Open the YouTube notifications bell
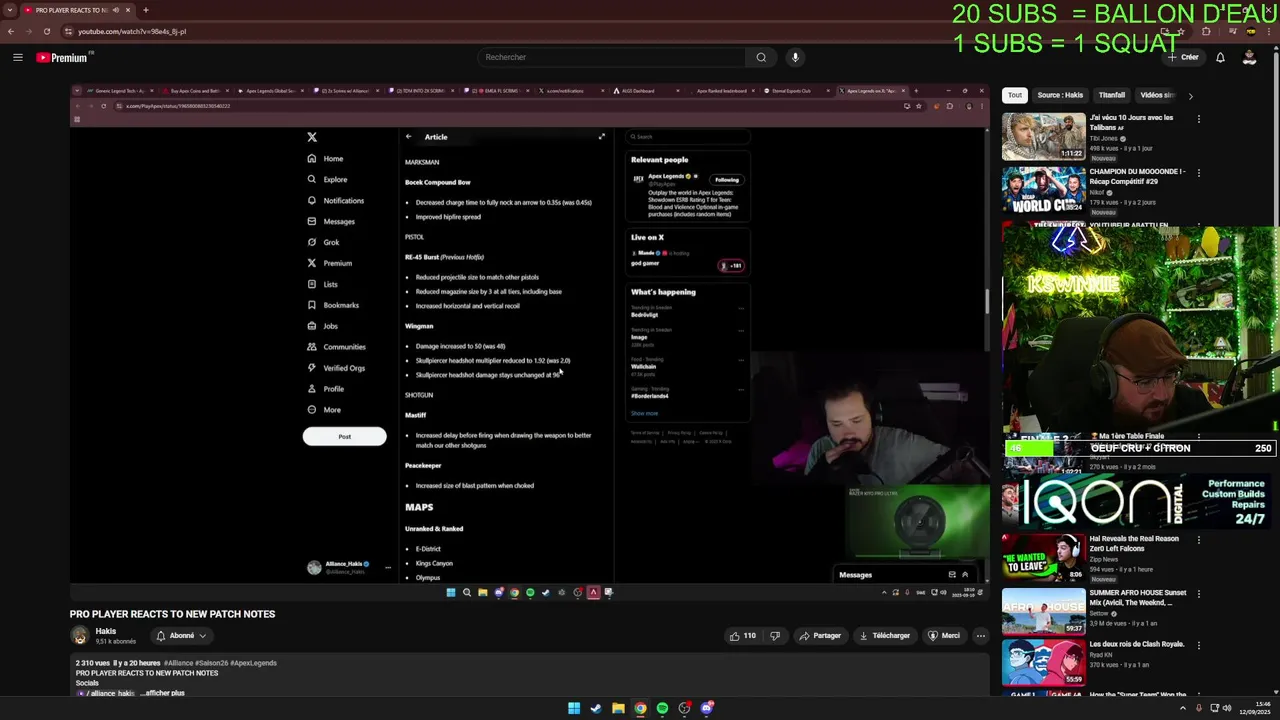The image size is (1280, 720). 1220,57
